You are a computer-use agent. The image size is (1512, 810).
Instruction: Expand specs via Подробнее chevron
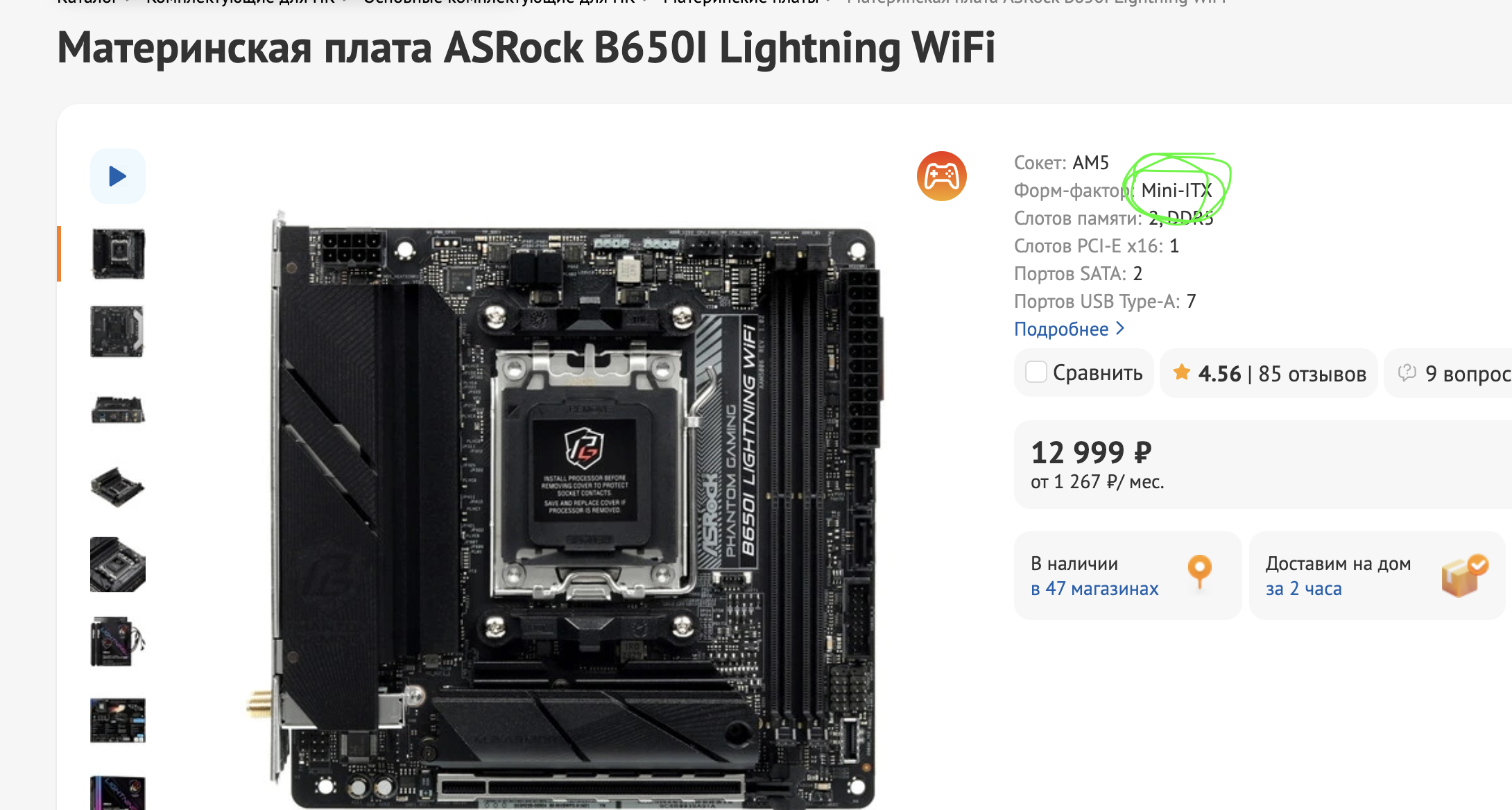coord(1119,328)
